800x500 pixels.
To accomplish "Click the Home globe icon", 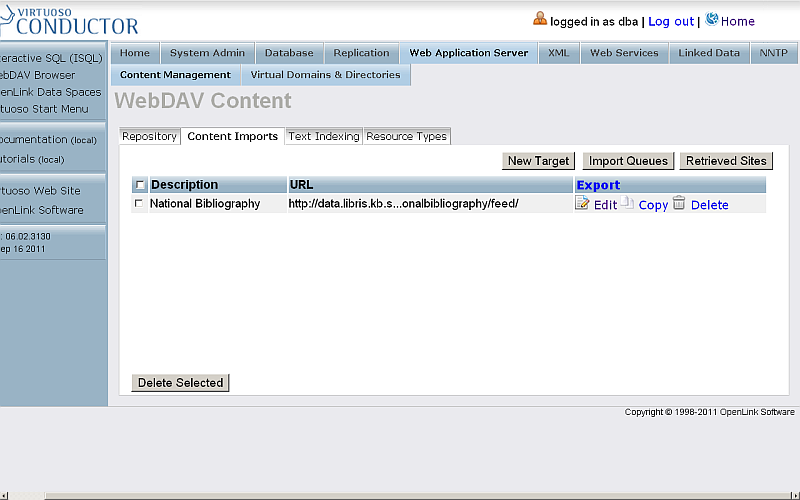I will (711, 19).
